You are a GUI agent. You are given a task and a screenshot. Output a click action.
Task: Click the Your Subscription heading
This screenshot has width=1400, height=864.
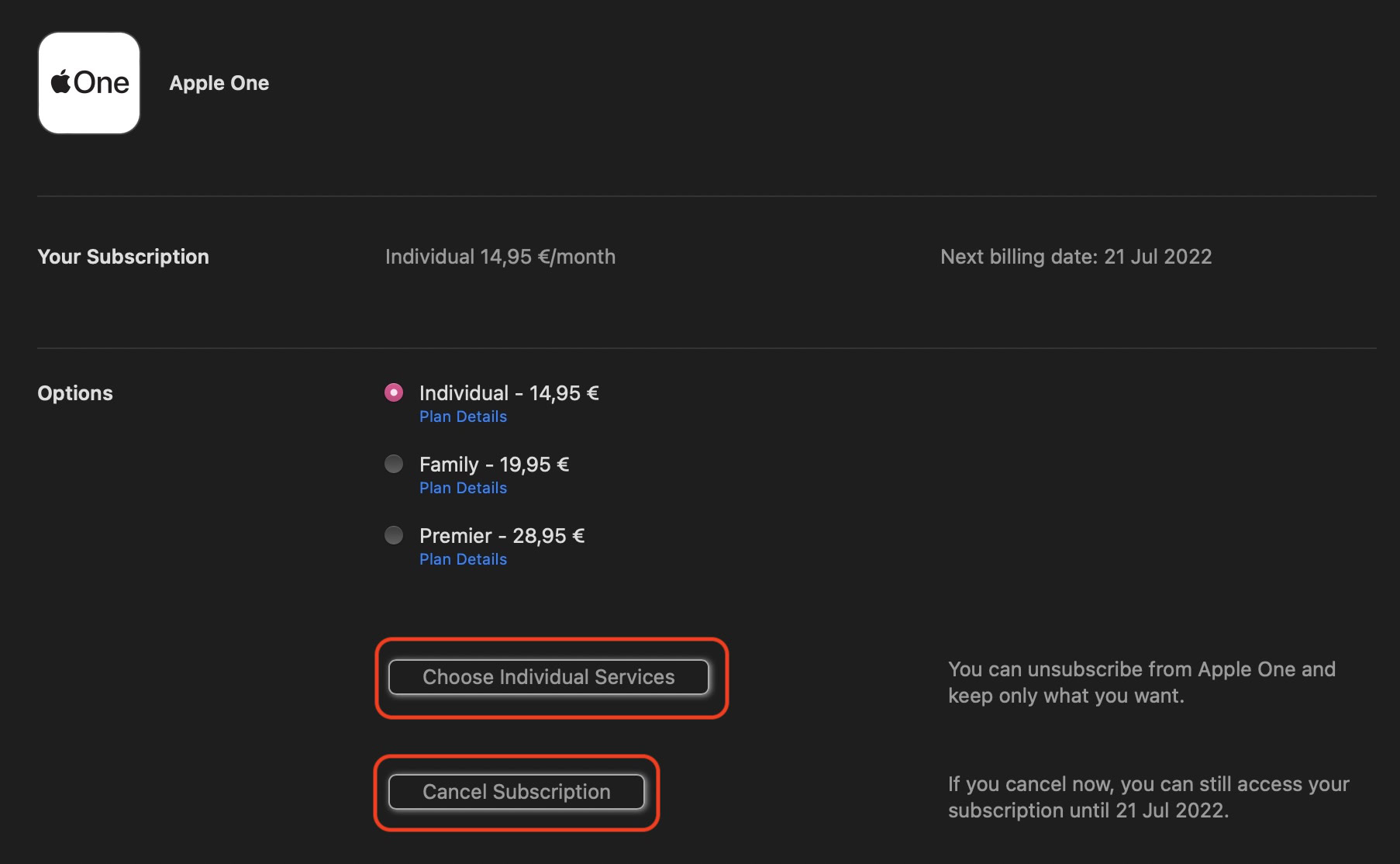pyautogui.click(x=123, y=257)
